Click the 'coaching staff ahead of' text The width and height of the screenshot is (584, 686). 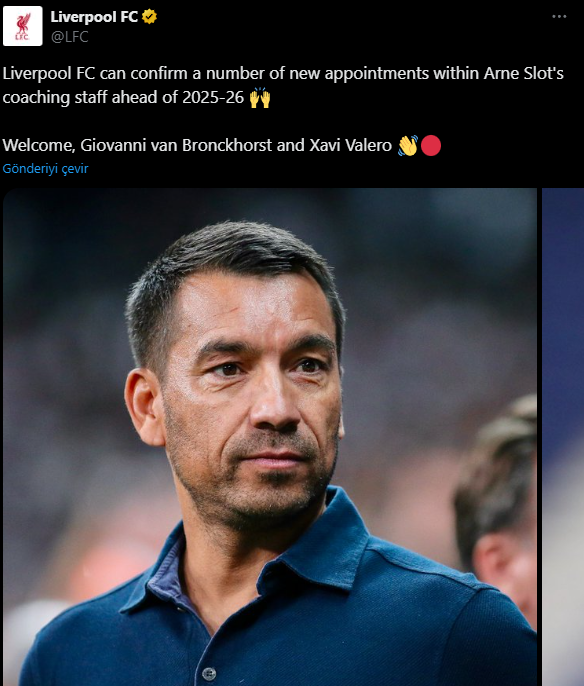(x=90, y=98)
